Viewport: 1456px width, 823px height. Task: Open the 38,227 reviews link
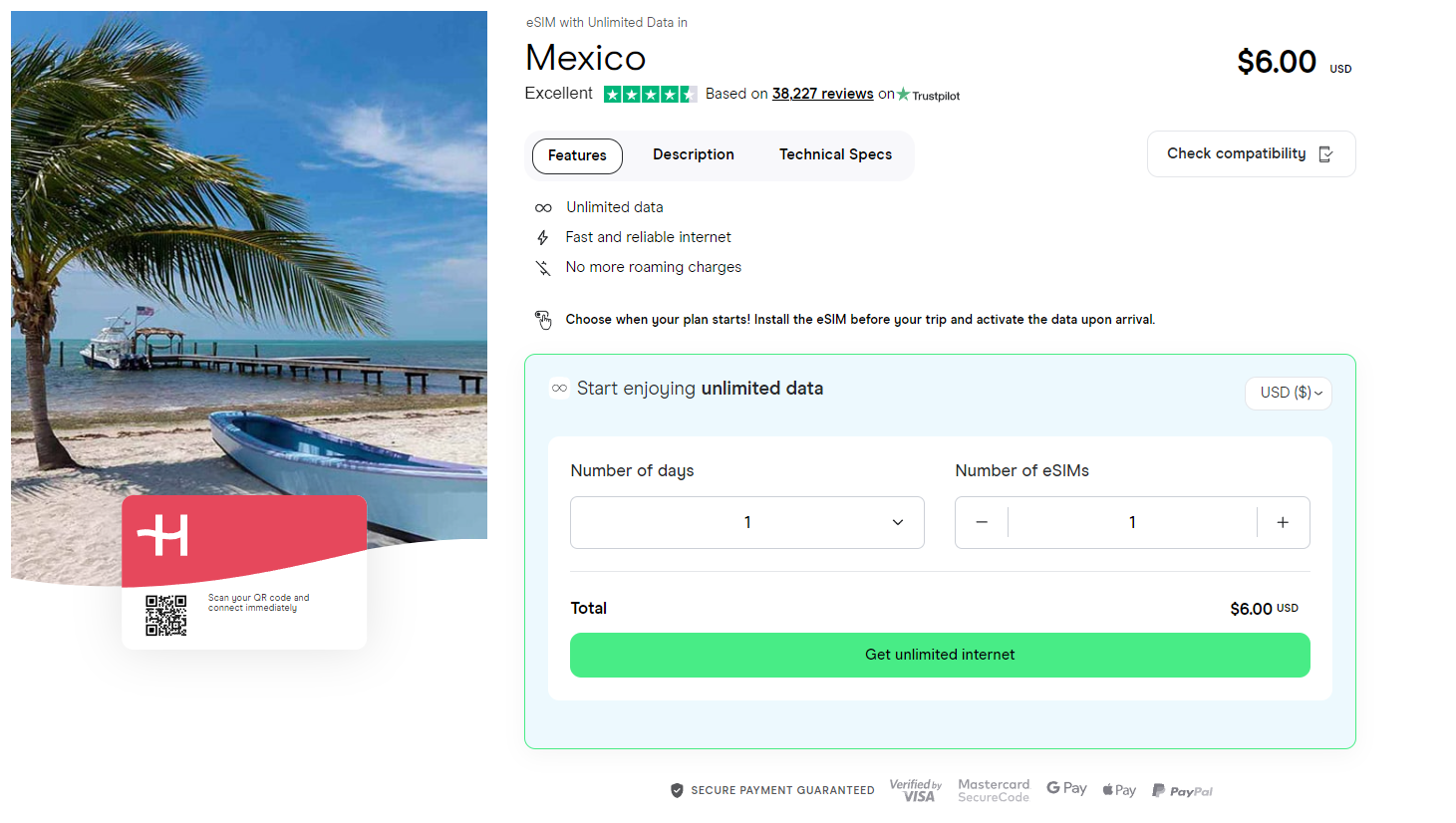822,94
